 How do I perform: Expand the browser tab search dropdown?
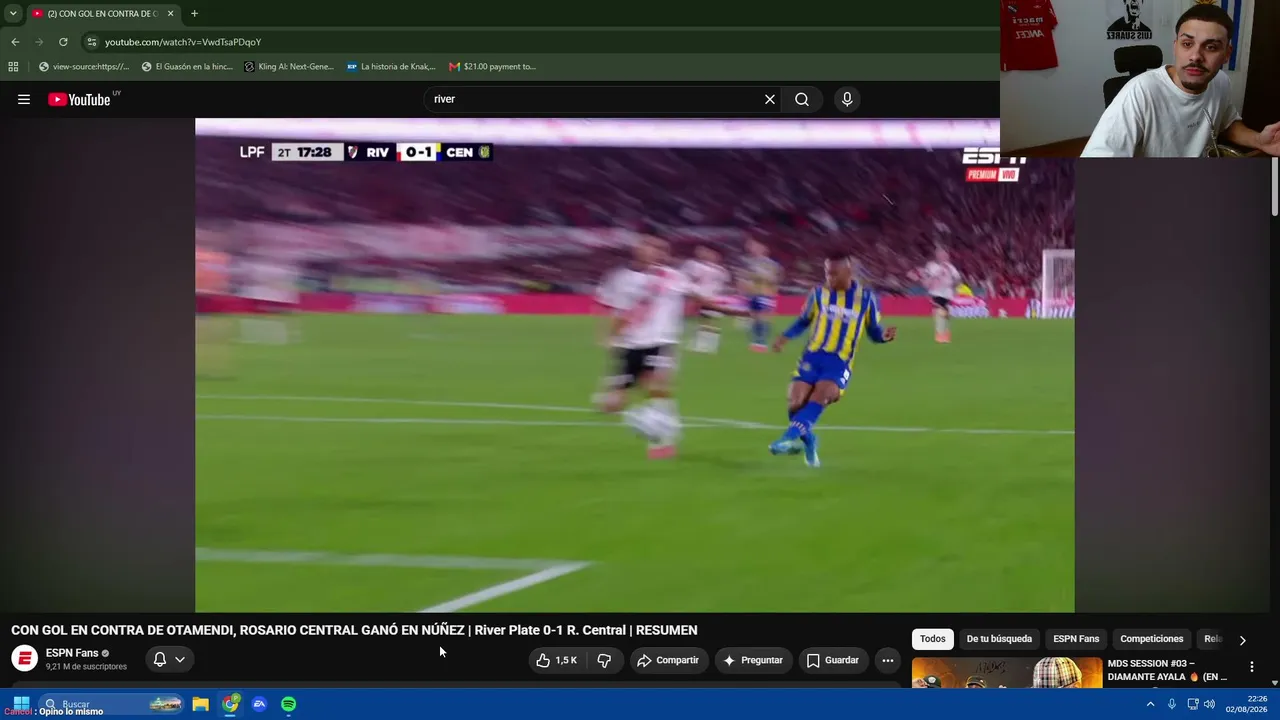coord(13,14)
